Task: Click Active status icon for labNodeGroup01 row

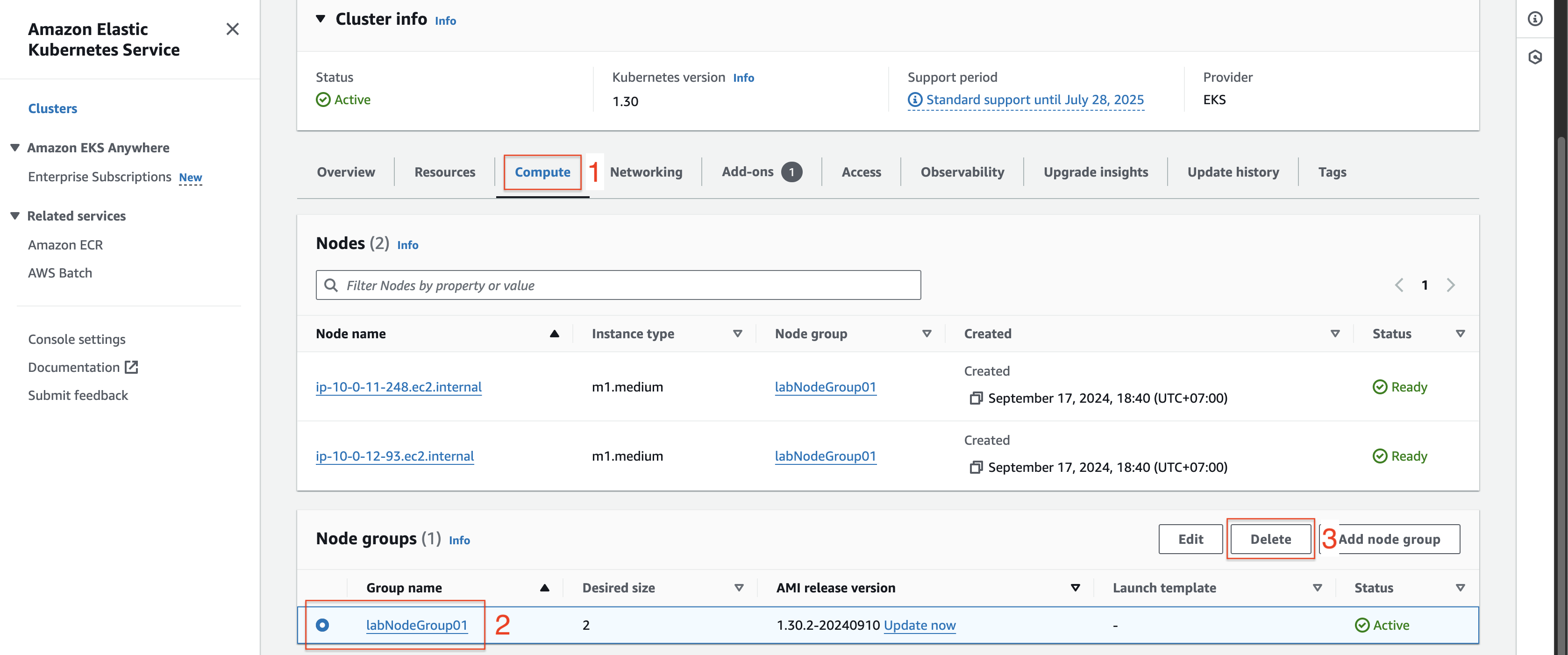Action: 1362,625
